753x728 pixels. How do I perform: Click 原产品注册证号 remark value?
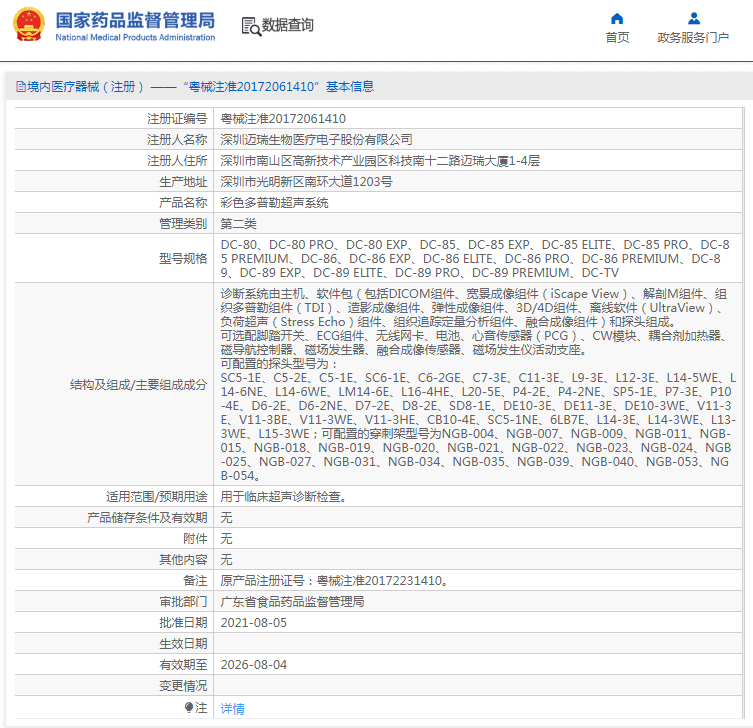coord(335,581)
